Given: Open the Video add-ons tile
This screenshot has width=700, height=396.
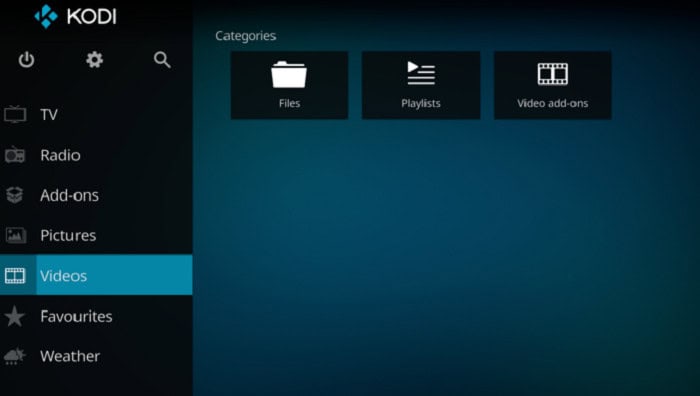Looking at the screenshot, I should tap(553, 85).
